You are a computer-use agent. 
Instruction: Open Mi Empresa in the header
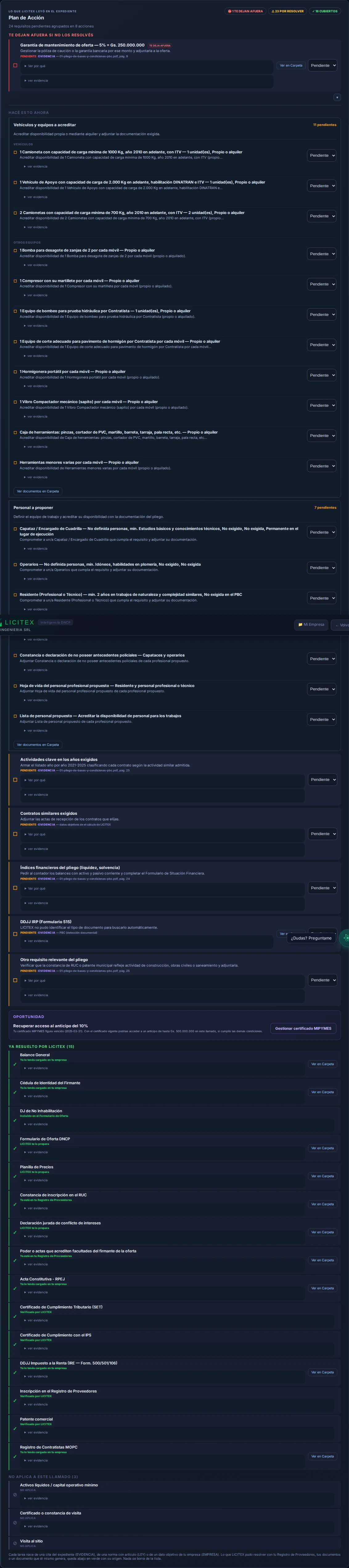coord(311,624)
